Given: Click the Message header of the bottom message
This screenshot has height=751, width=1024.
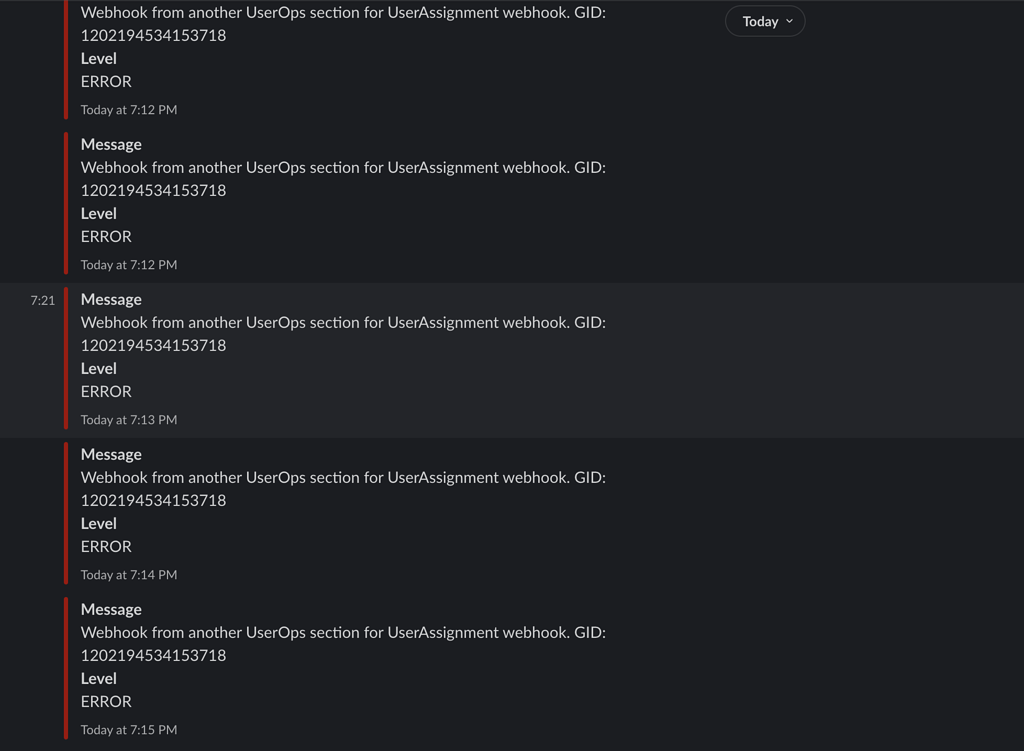Looking at the screenshot, I should (x=110, y=609).
